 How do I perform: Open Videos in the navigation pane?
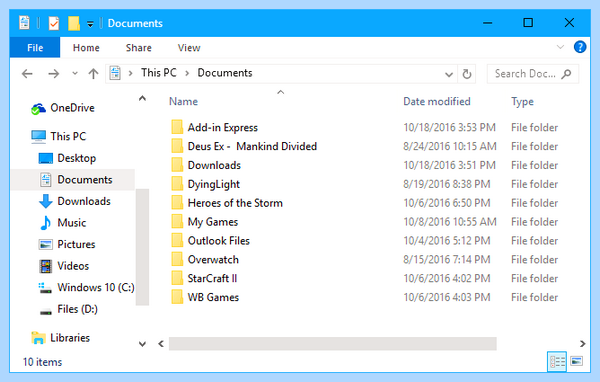click(64, 266)
